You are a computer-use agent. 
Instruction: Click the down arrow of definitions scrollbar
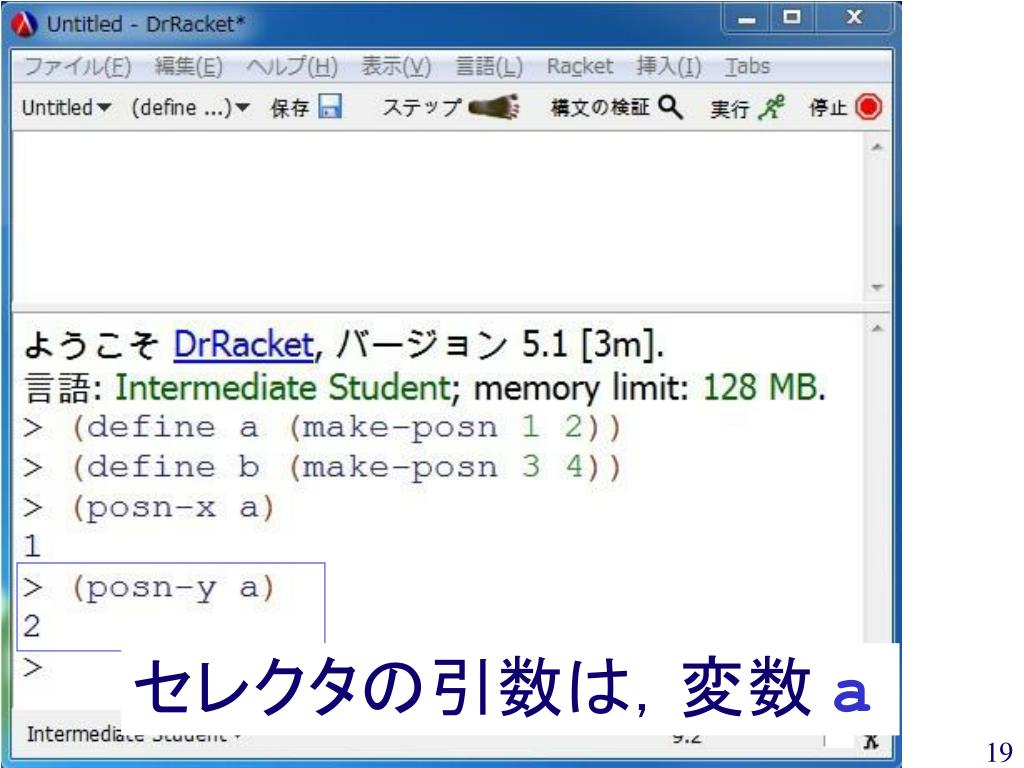(x=877, y=287)
